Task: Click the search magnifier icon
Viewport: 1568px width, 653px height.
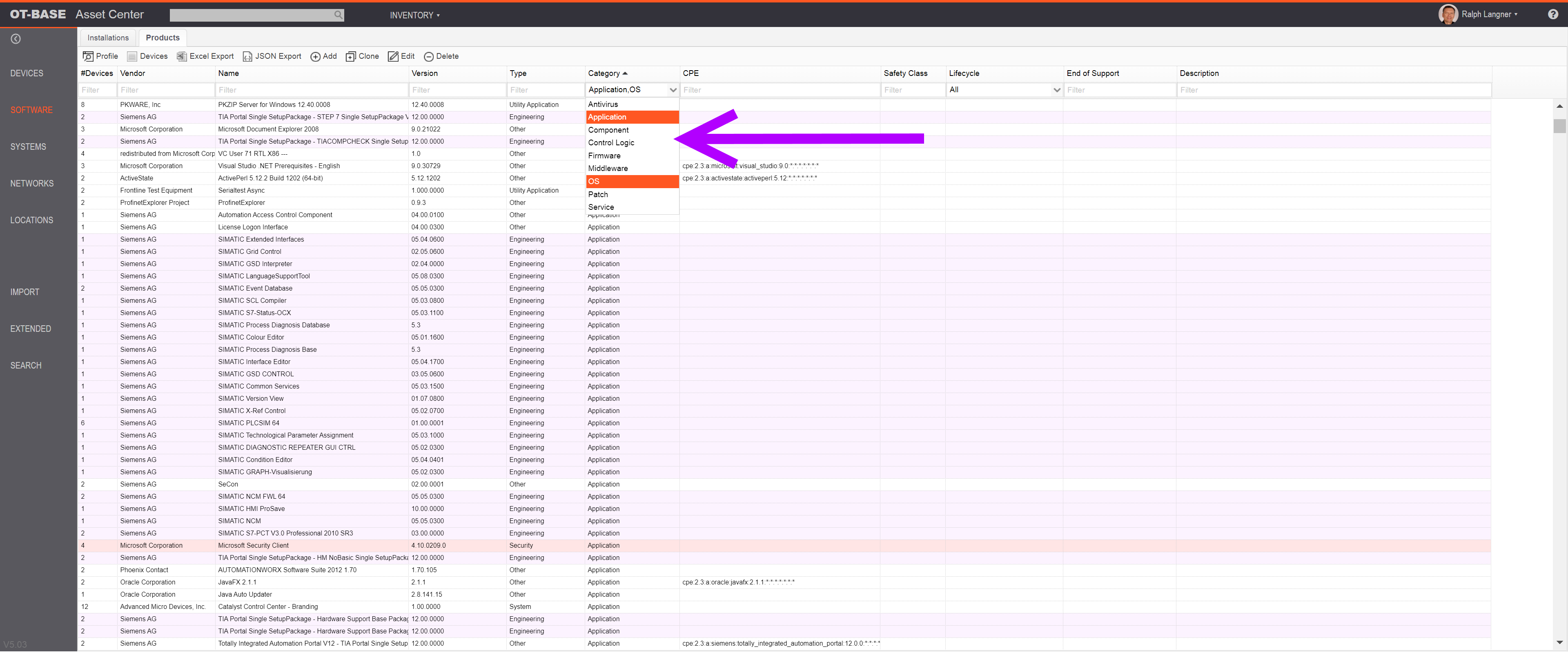Action: [x=338, y=15]
